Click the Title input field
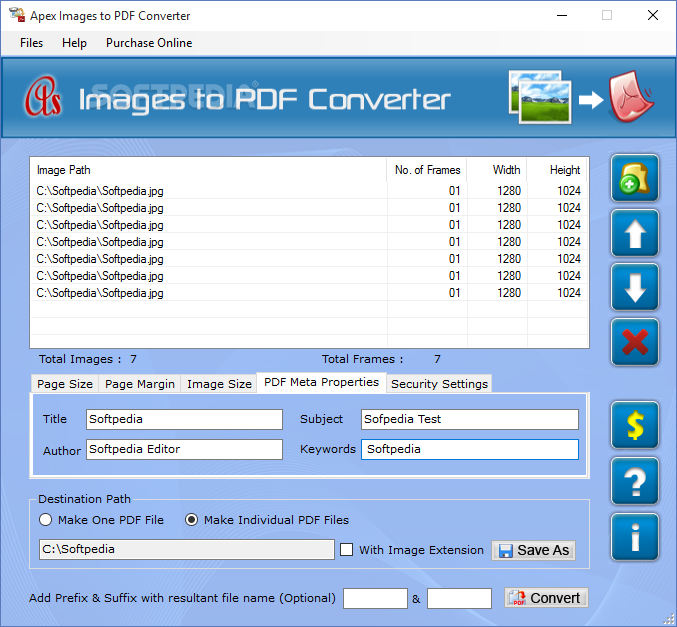Viewport: 677px width, 627px height. pyautogui.click(x=184, y=419)
